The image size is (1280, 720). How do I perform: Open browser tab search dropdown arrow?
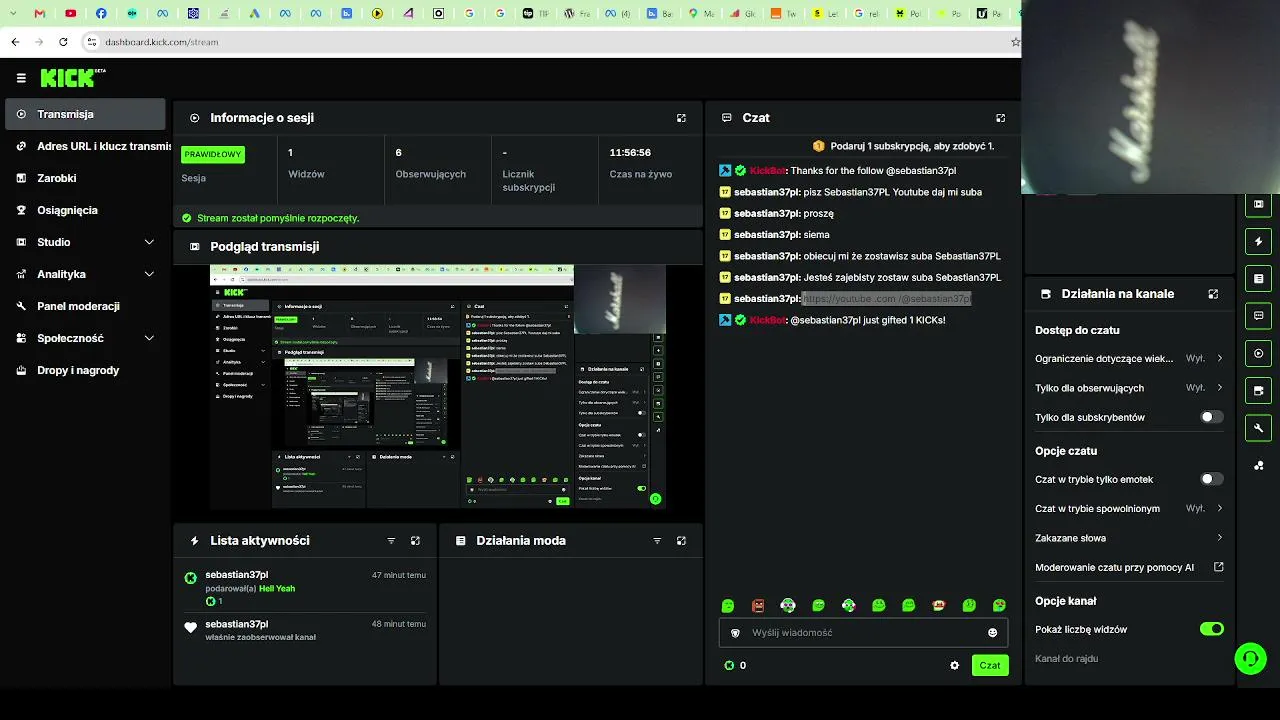click(x=13, y=14)
